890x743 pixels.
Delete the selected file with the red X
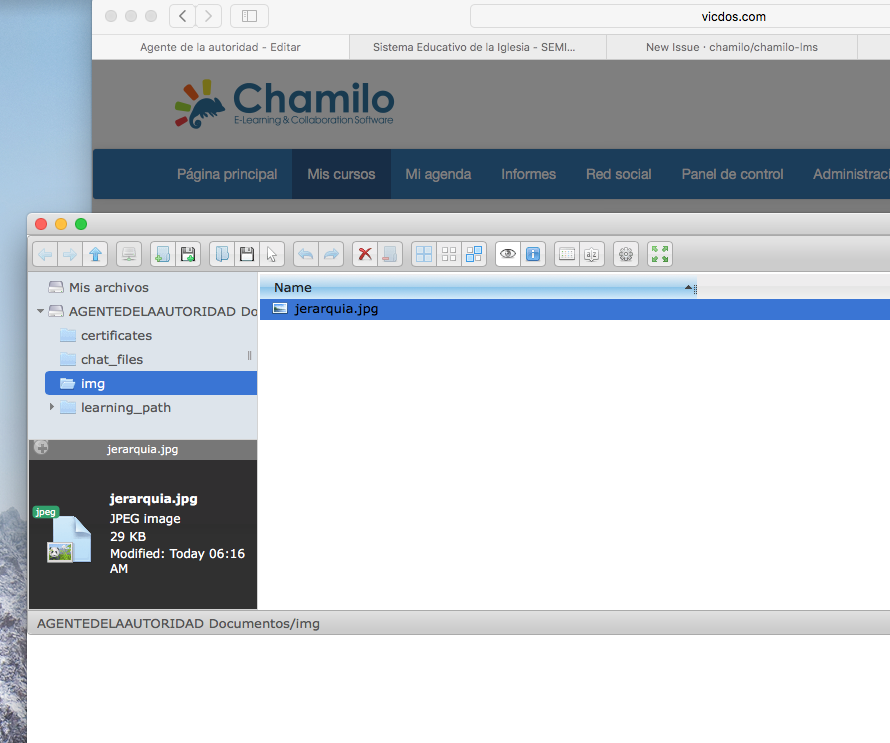click(x=364, y=253)
